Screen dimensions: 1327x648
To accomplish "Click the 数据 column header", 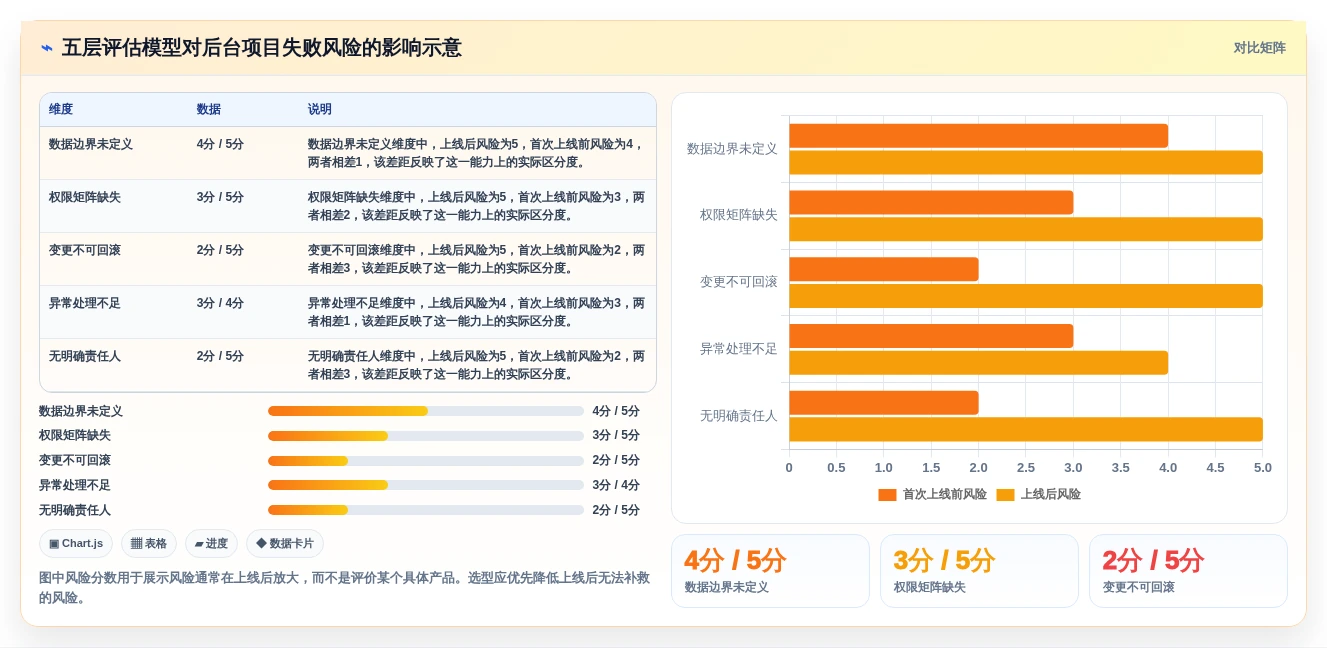I will pyautogui.click(x=209, y=110).
